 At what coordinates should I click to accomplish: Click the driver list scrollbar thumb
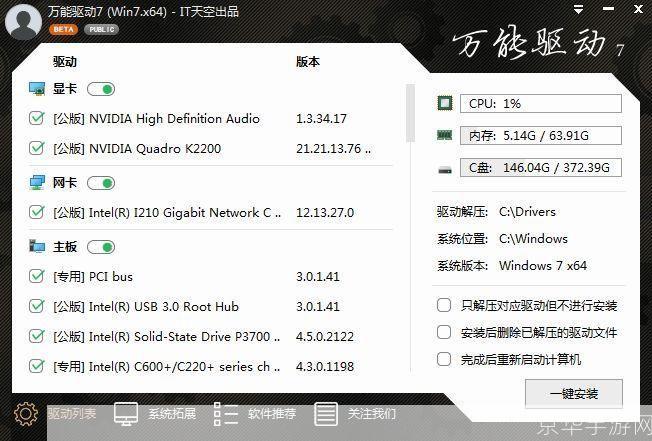(x=410, y=113)
